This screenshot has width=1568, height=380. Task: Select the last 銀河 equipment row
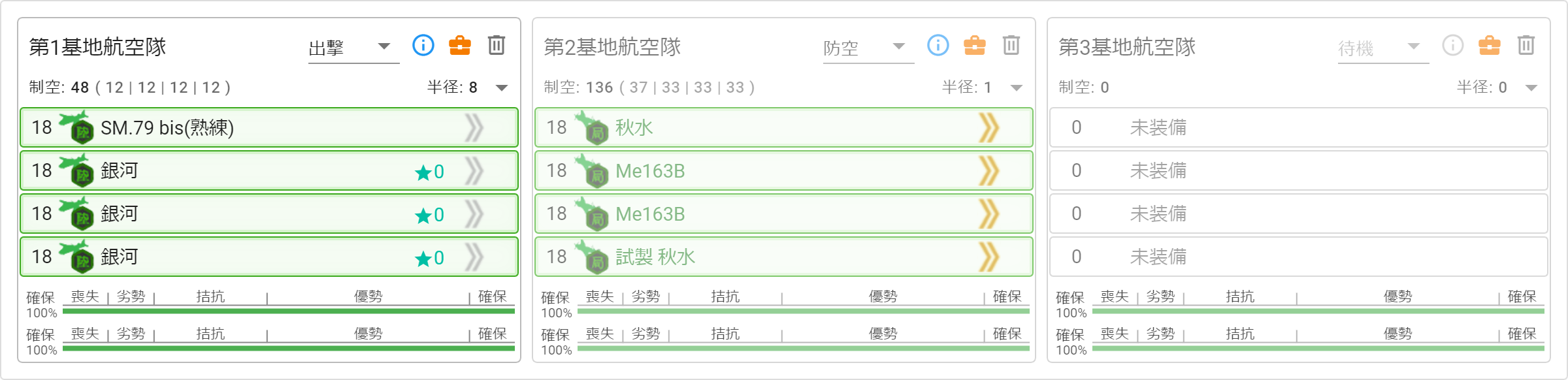pyautogui.click(x=269, y=257)
